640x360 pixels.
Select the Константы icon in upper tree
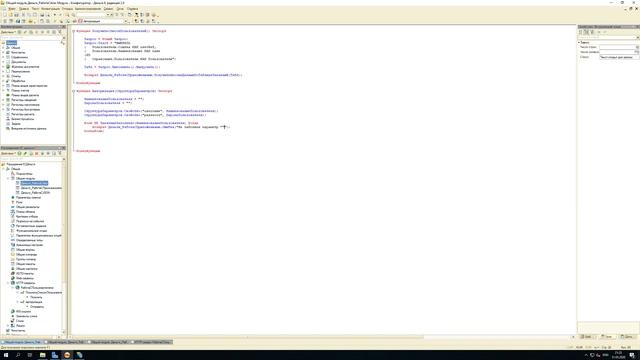click(x=8, y=53)
